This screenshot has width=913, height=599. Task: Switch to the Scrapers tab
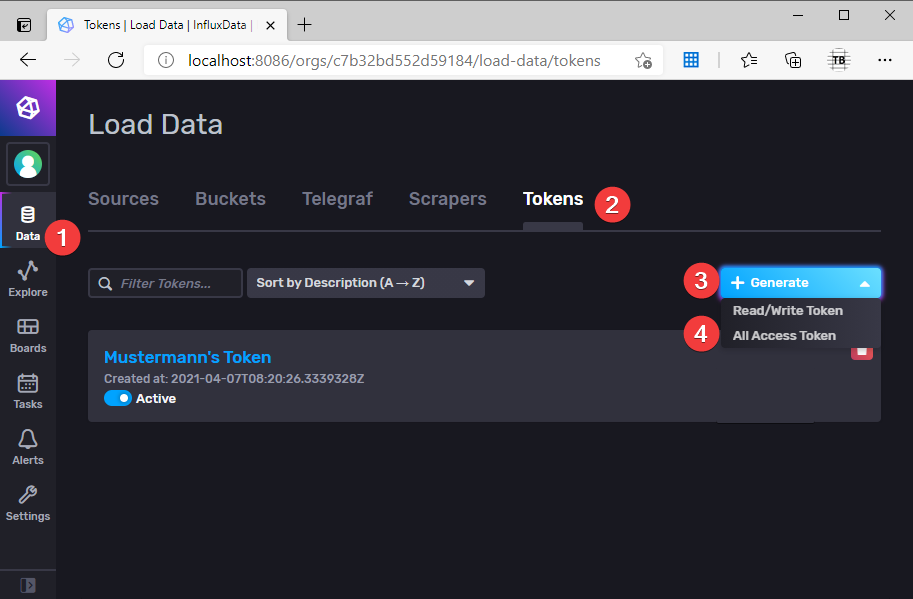click(x=447, y=199)
